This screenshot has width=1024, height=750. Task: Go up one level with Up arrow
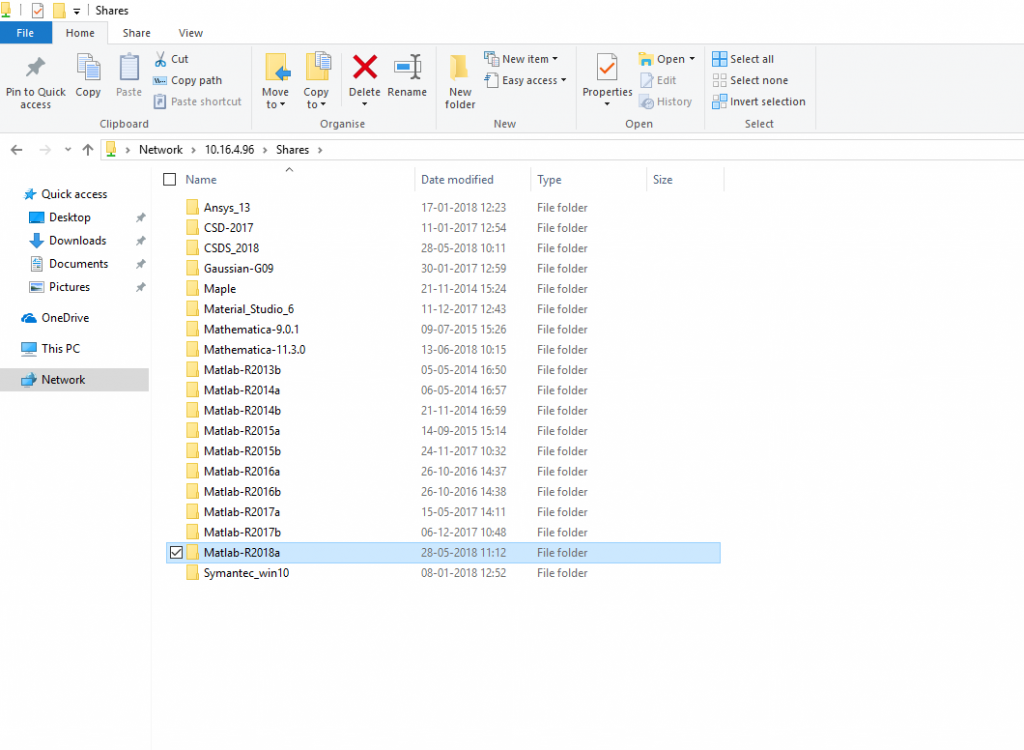click(88, 150)
